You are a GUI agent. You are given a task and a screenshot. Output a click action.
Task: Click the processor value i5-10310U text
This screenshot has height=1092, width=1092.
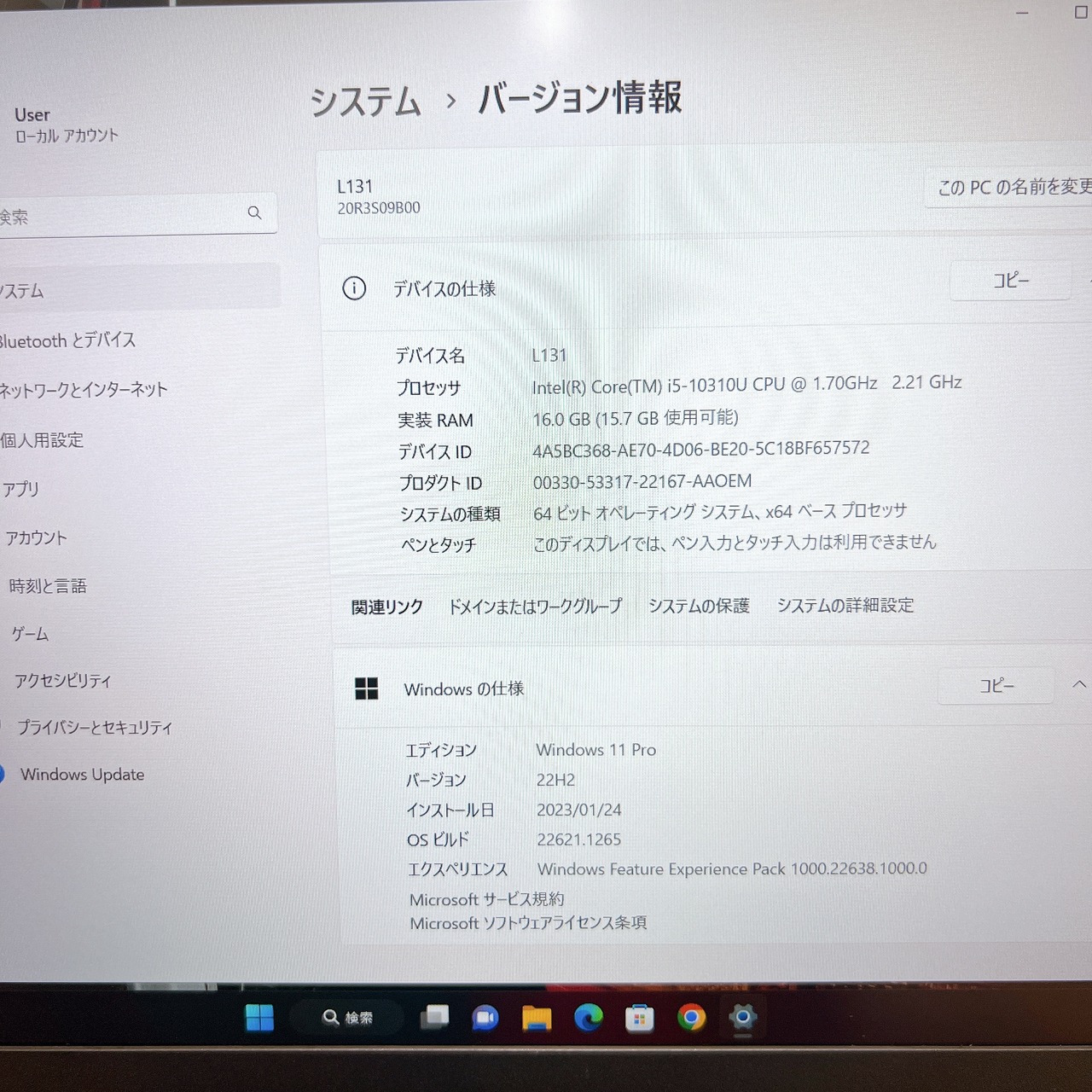point(746,384)
